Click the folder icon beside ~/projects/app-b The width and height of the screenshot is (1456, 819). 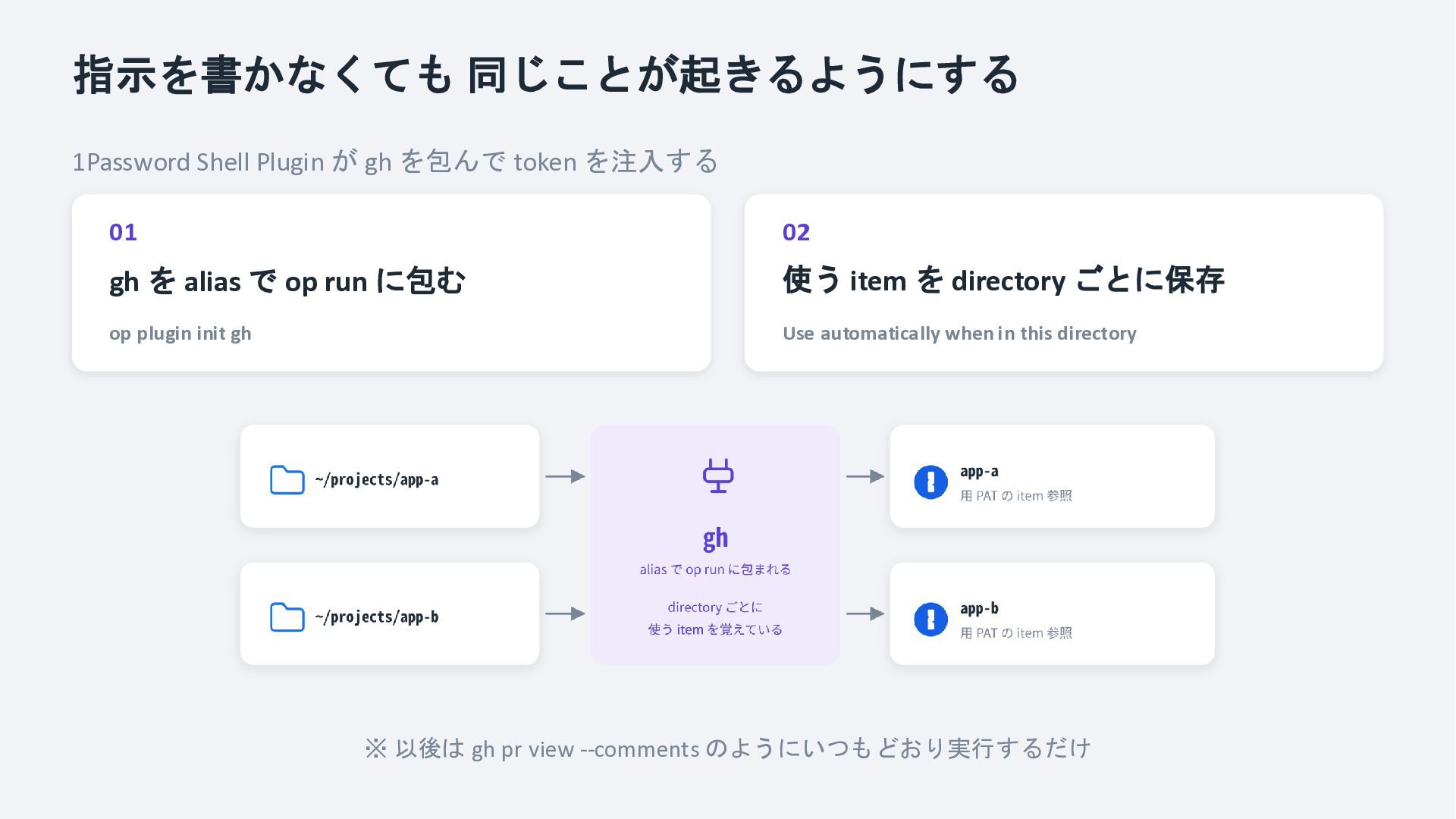click(287, 617)
